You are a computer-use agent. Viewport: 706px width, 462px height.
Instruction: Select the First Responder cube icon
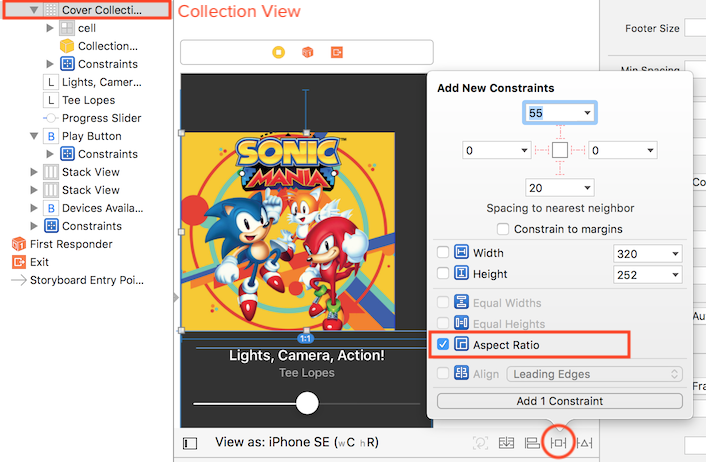[x=19, y=244]
